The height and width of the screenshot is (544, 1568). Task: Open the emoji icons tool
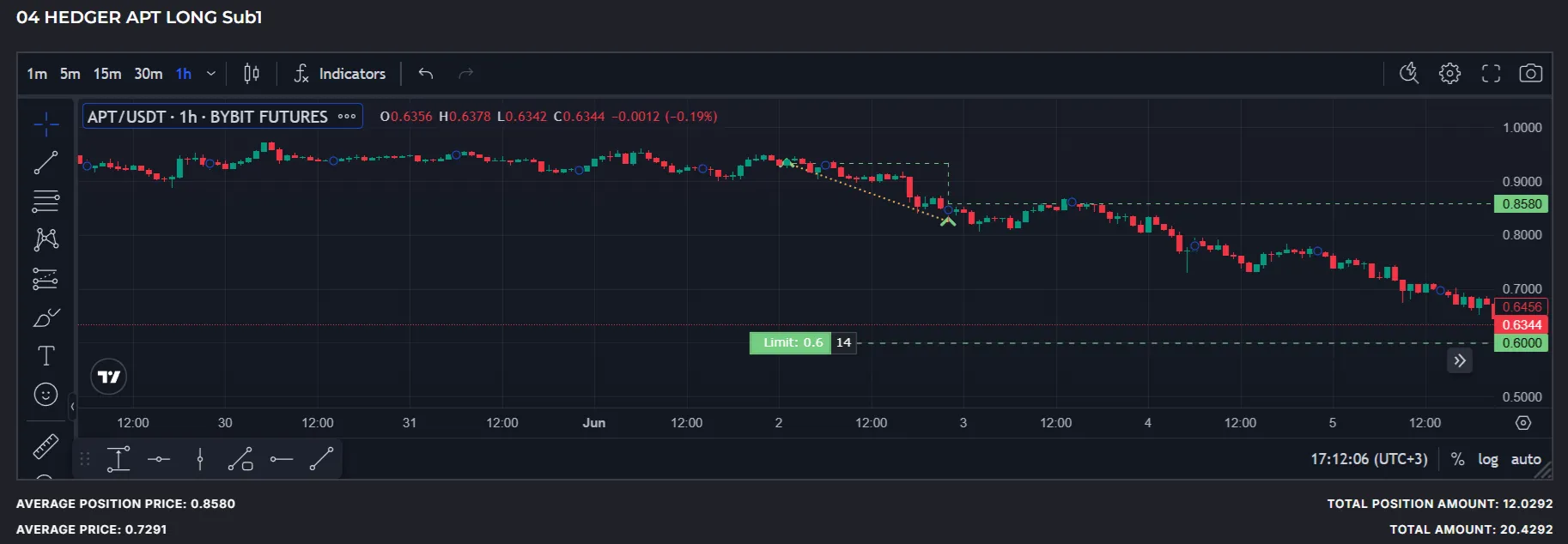(x=46, y=394)
